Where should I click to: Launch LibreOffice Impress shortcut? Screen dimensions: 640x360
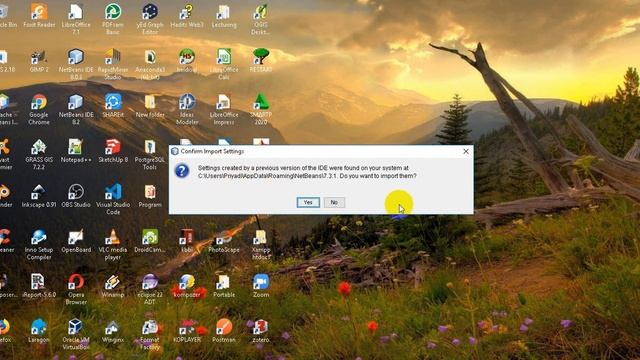(x=224, y=109)
